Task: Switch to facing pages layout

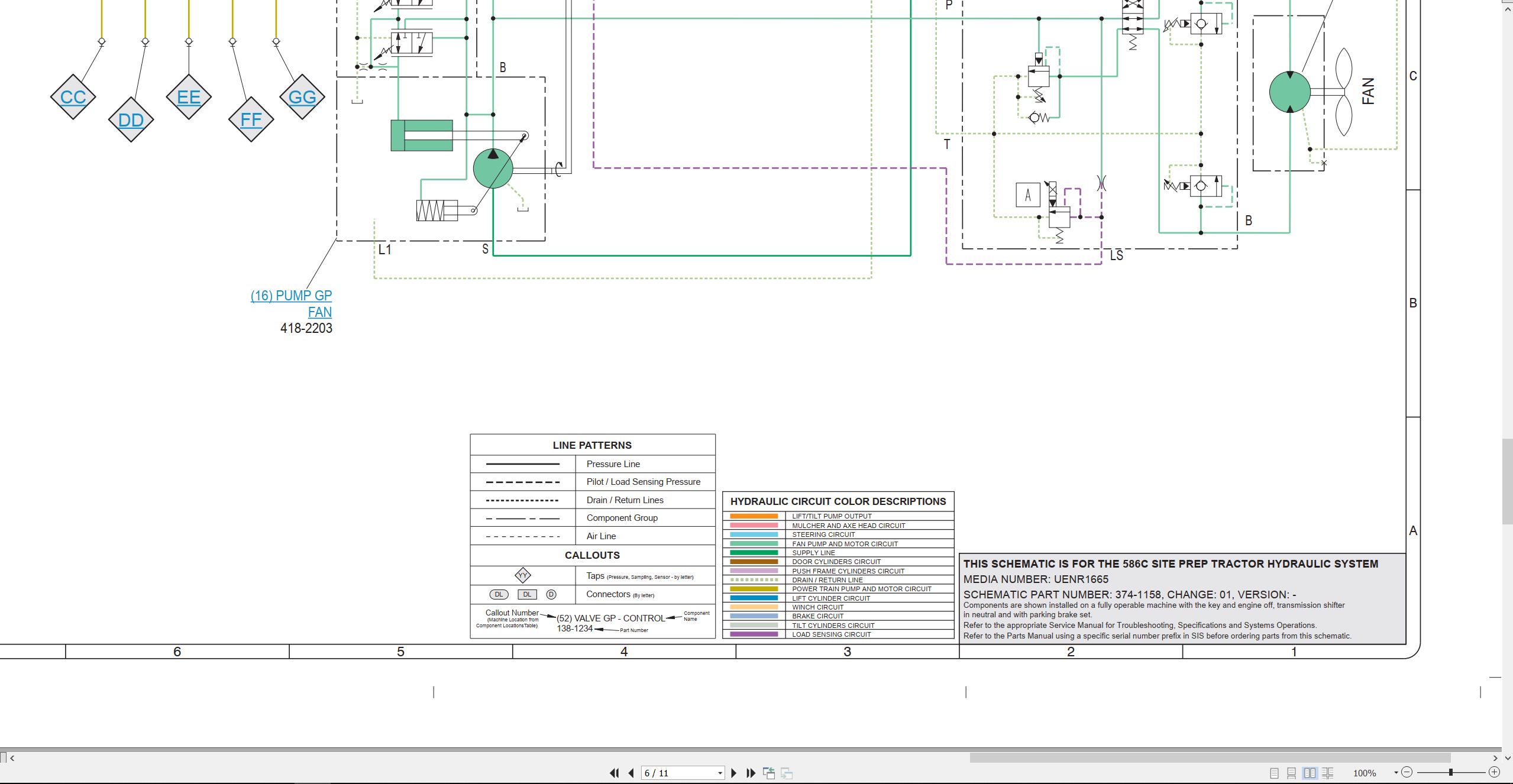Action: point(1310,773)
